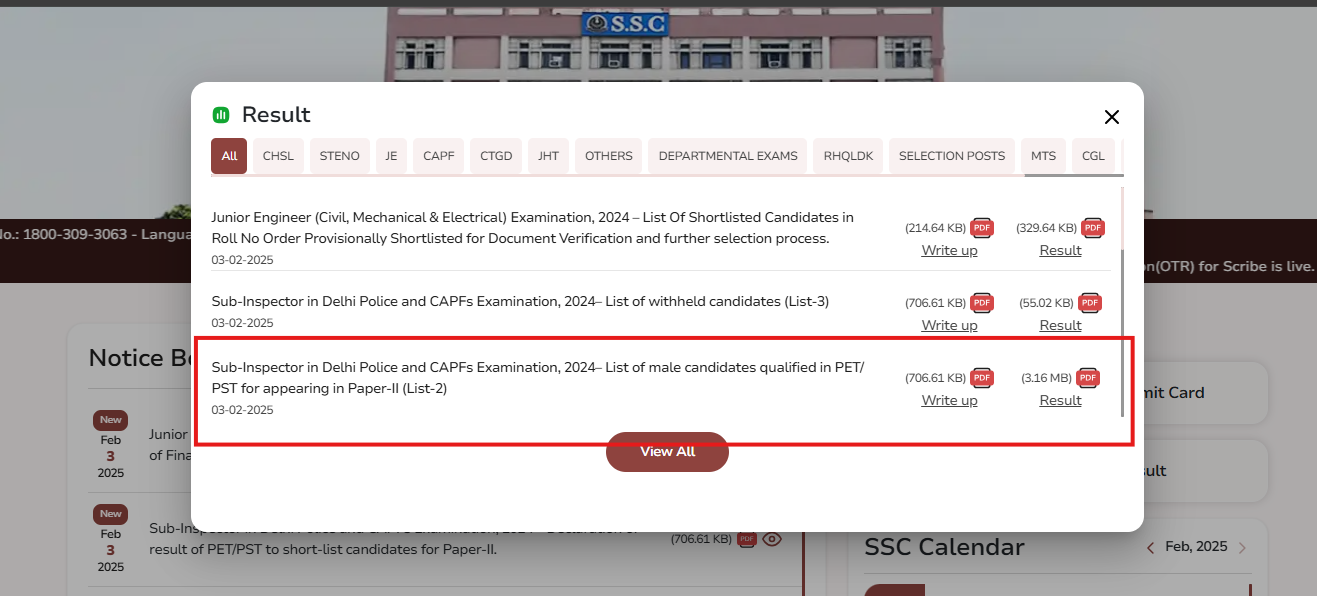Open the 329.64 KB Junior Engineer result PDF

point(1092,228)
